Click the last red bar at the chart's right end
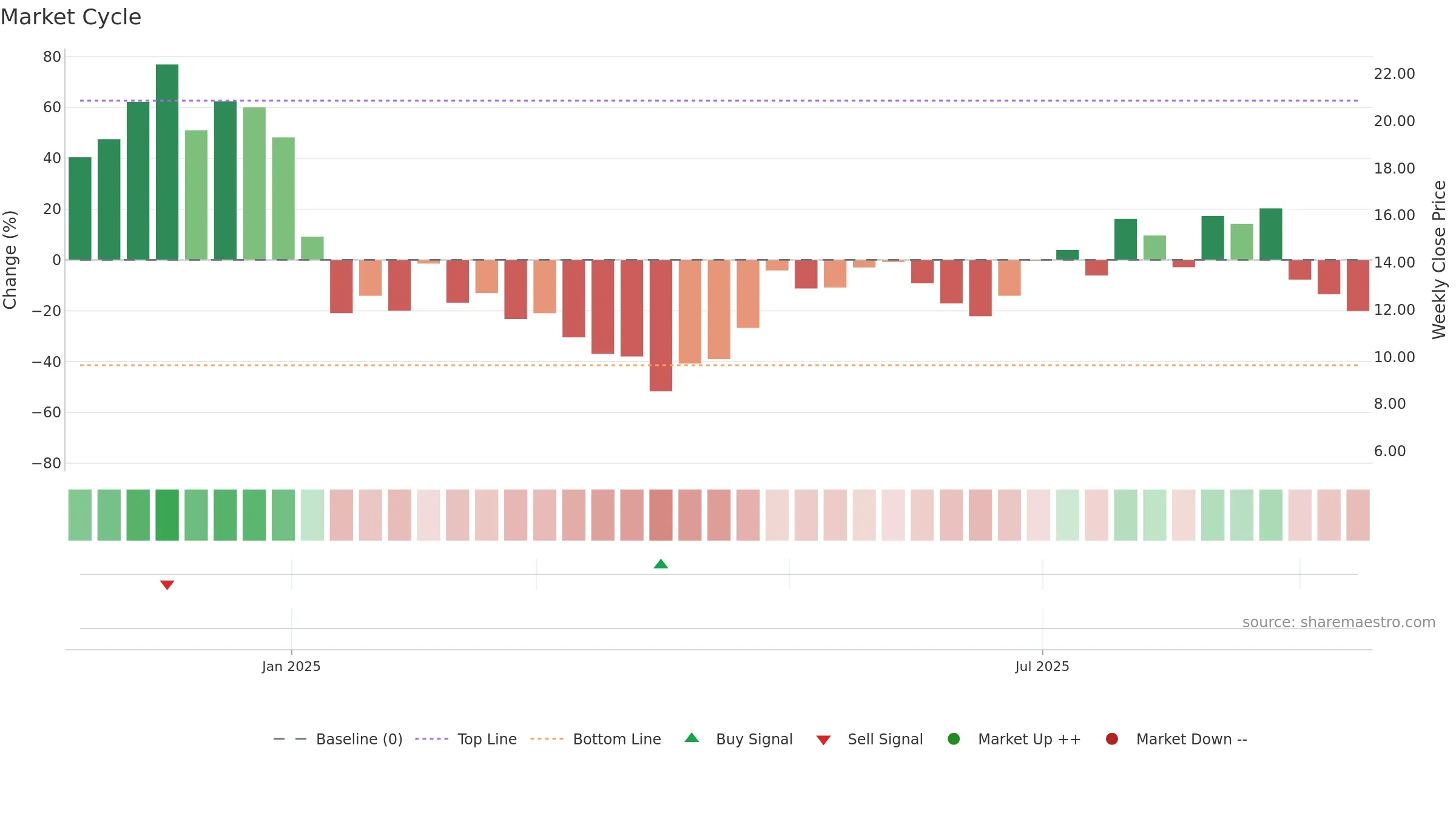This screenshot has width=1456, height=819. coord(1358,286)
